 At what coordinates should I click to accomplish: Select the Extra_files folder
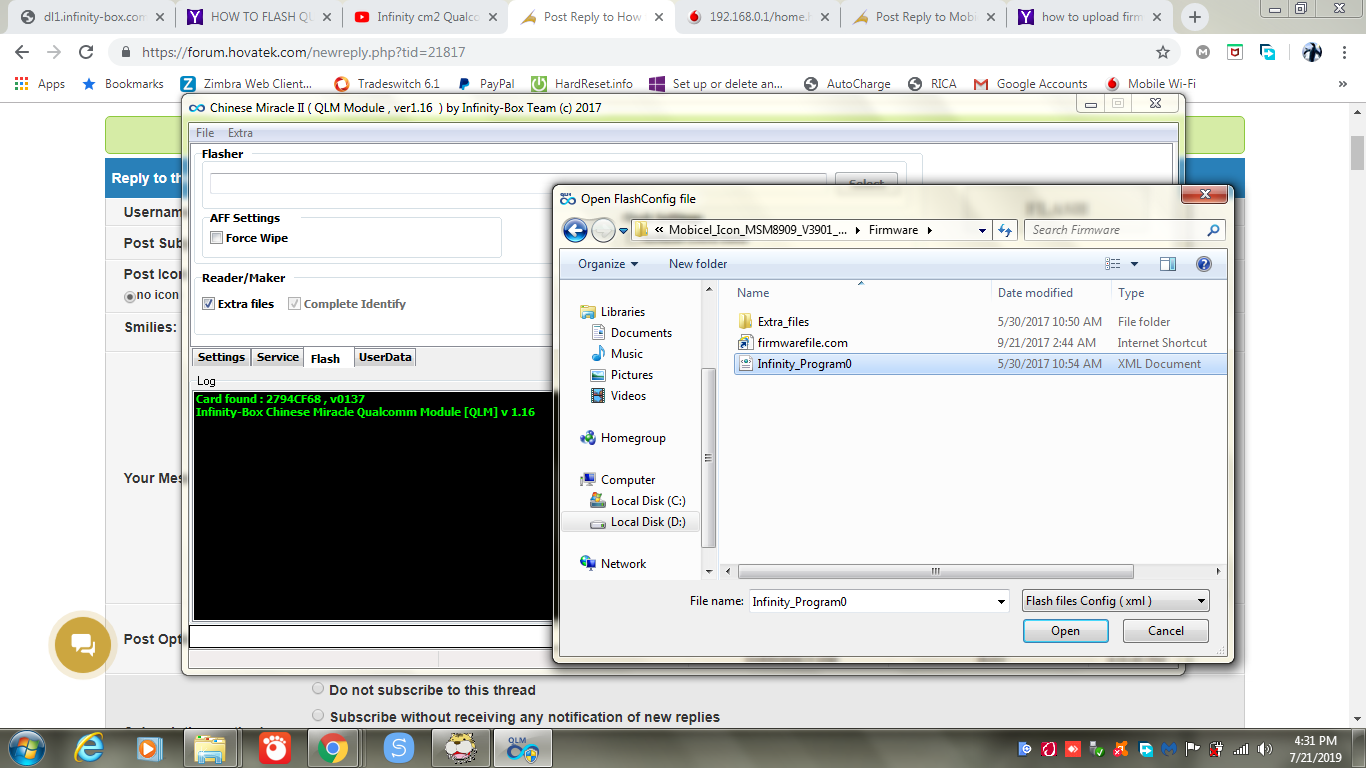tap(783, 322)
